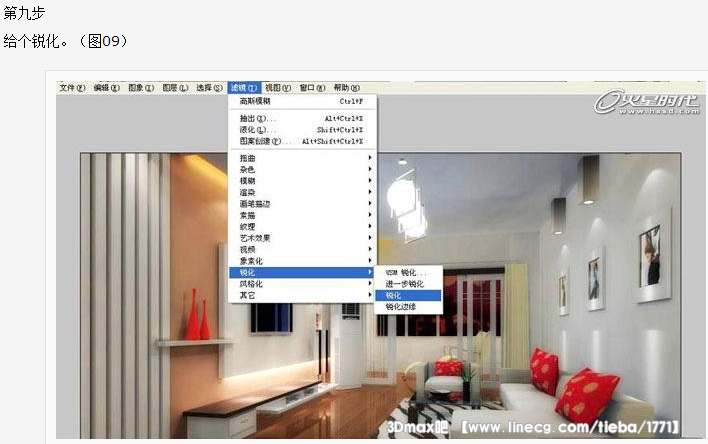Expand the 风格化 (Stylize) submenu
This screenshot has width=708, height=444.
click(x=251, y=284)
